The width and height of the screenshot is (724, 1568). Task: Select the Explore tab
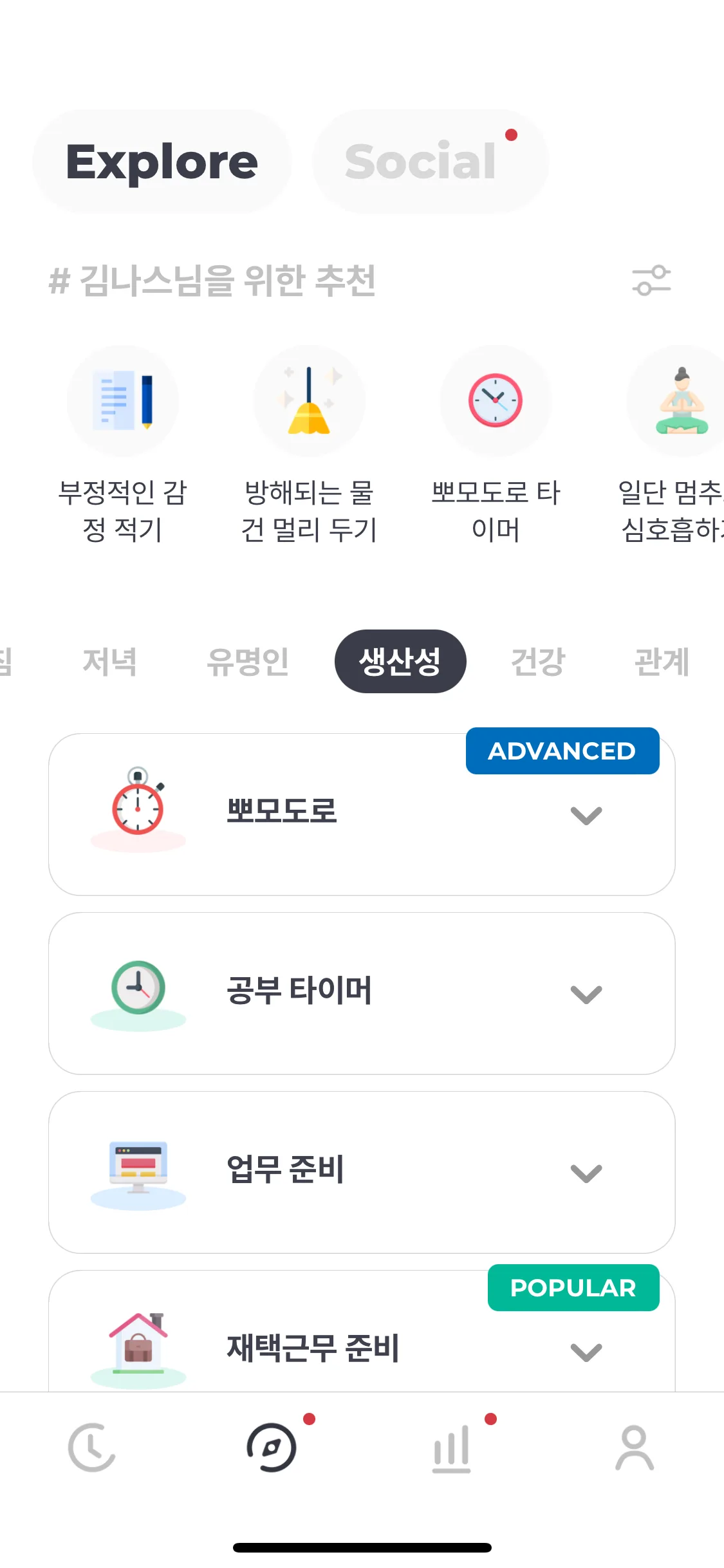tap(162, 161)
